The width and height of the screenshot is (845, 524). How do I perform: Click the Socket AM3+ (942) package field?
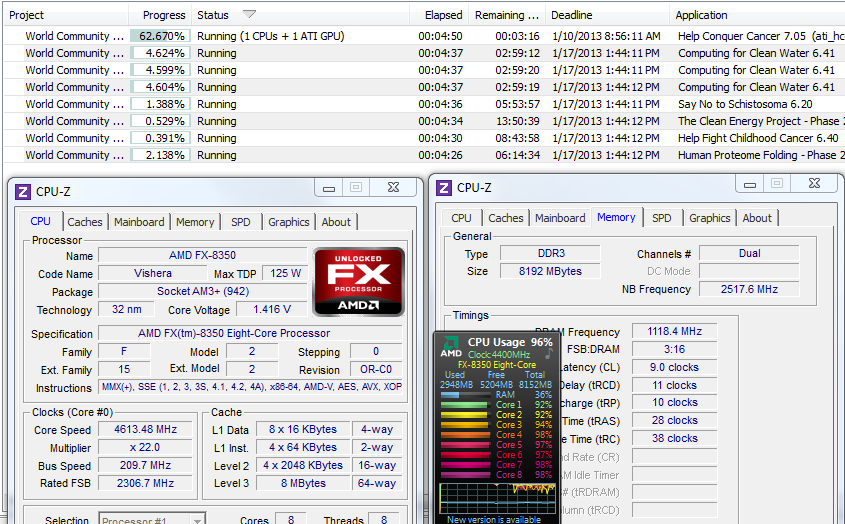[202, 291]
